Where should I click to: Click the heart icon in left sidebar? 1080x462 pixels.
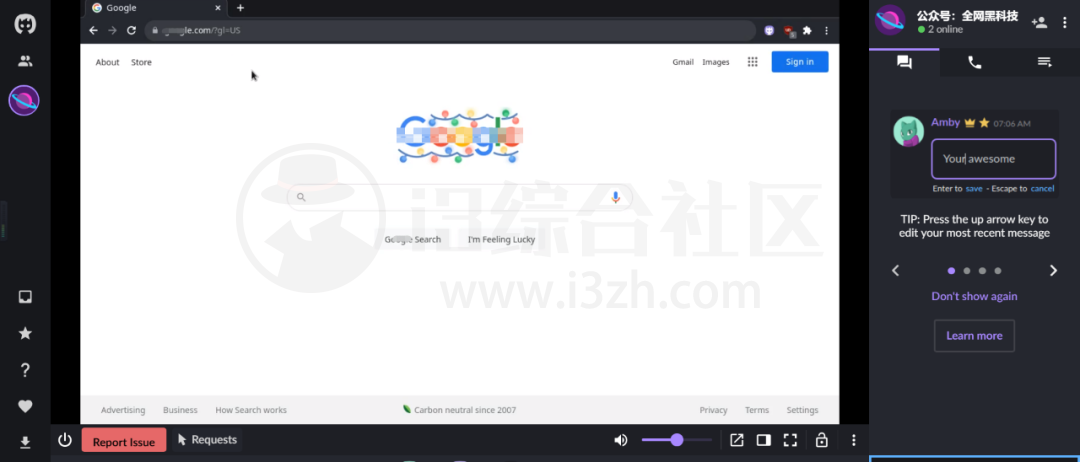click(25, 406)
